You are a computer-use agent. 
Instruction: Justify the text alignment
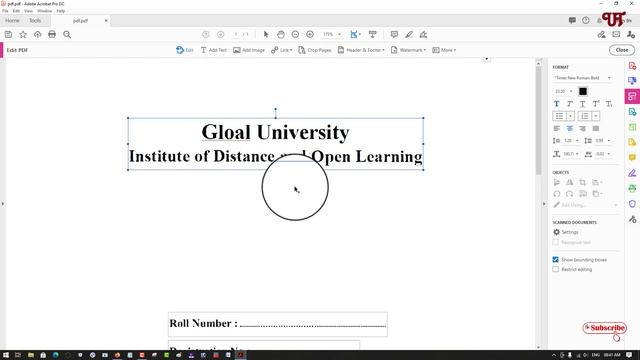(x=596, y=129)
